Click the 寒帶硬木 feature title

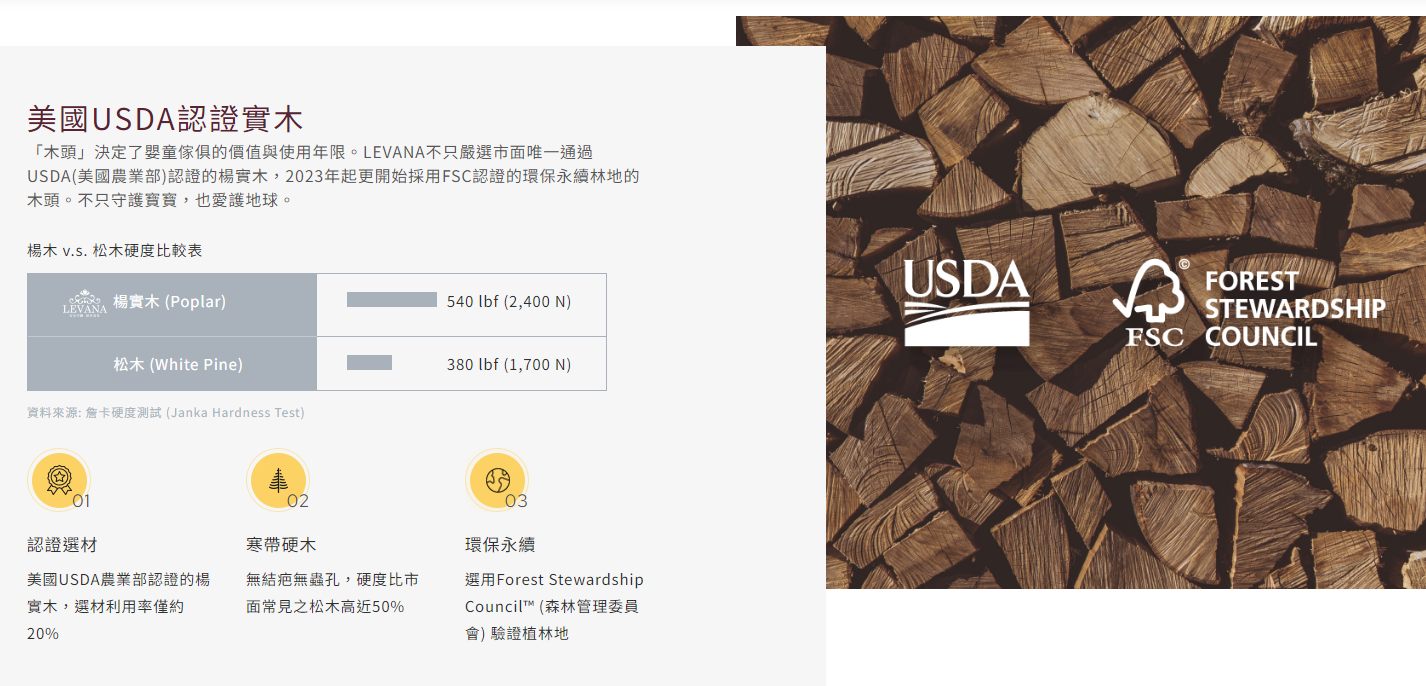pos(281,545)
